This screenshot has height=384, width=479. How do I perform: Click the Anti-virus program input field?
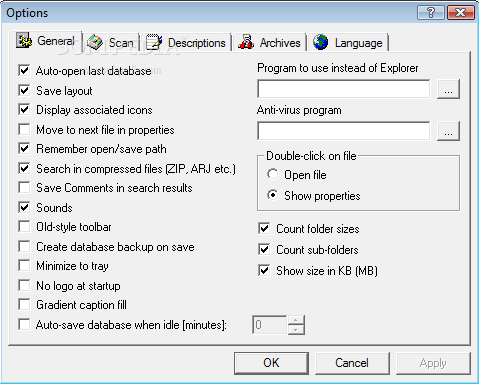tap(343, 131)
